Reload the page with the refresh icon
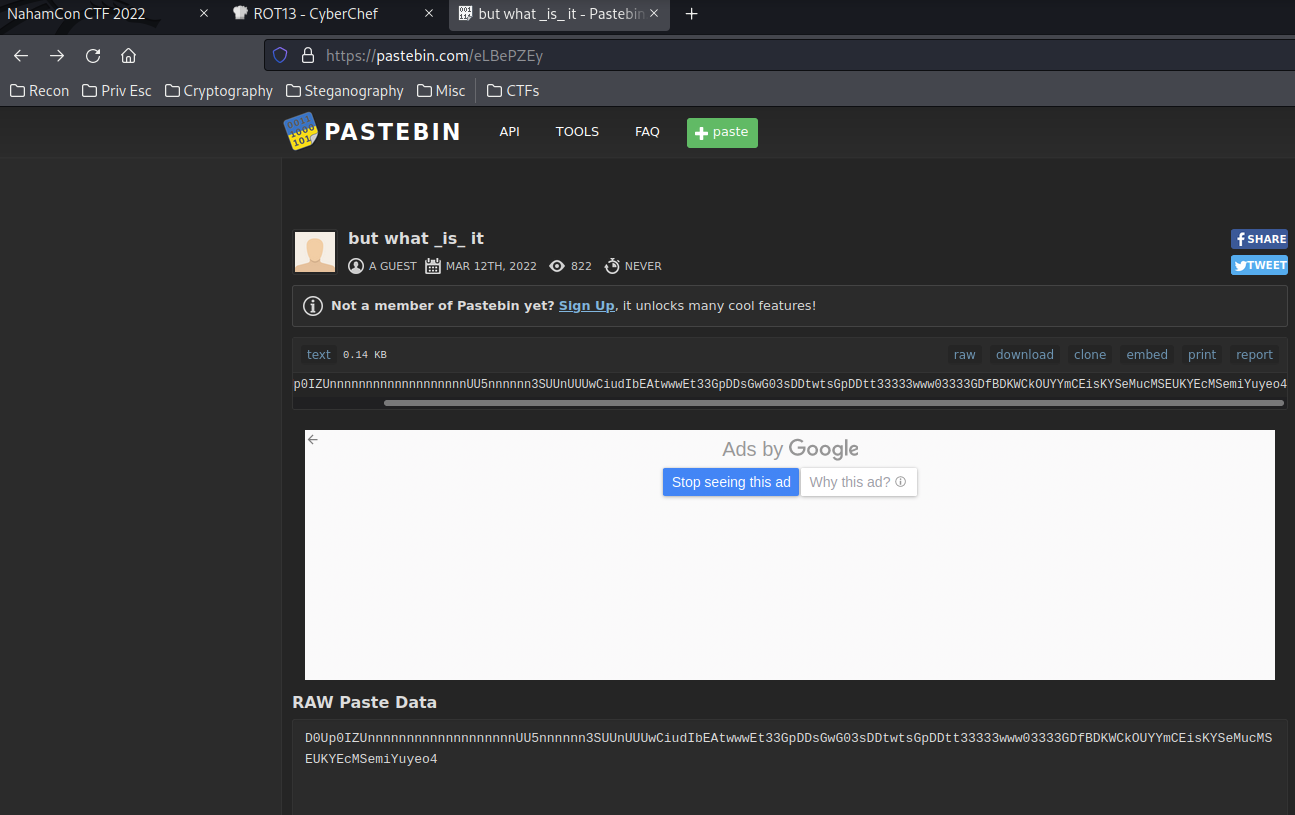Image resolution: width=1295 pixels, height=815 pixels. pos(93,56)
